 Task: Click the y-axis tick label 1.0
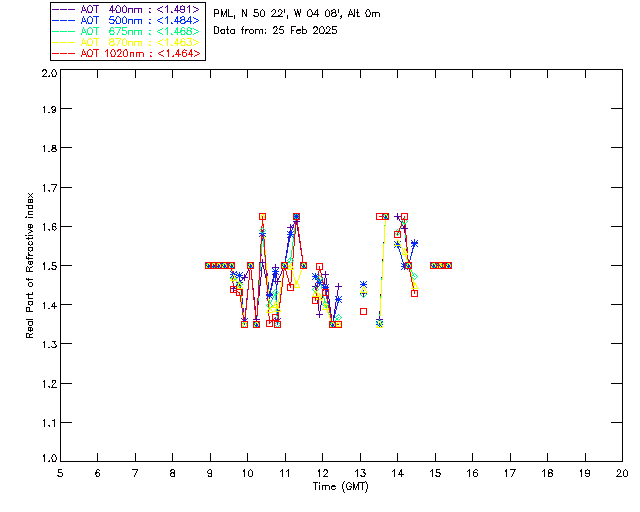pyautogui.click(x=49, y=458)
